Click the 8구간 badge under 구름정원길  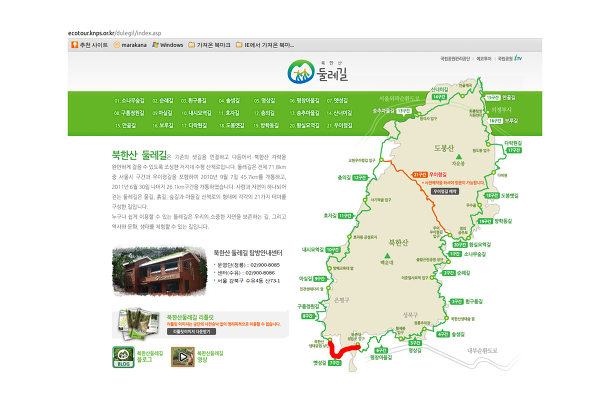pyautogui.click(x=308, y=316)
